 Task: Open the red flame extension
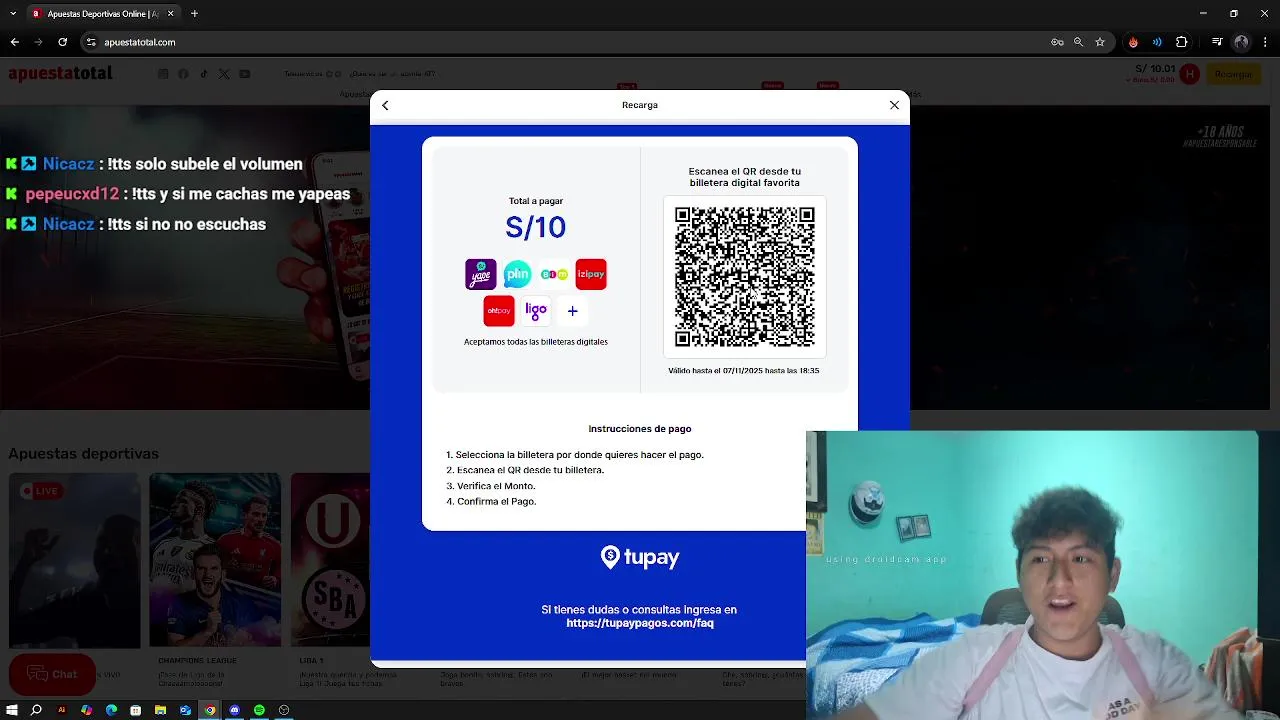click(x=1133, y=42)
